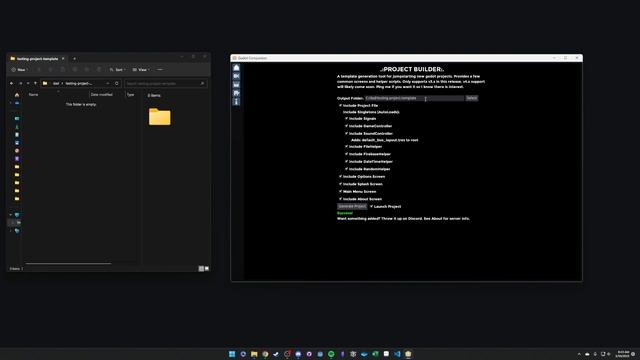Open the address bar history dropdown
Screen dimensions: 640x360
[108, 83]
